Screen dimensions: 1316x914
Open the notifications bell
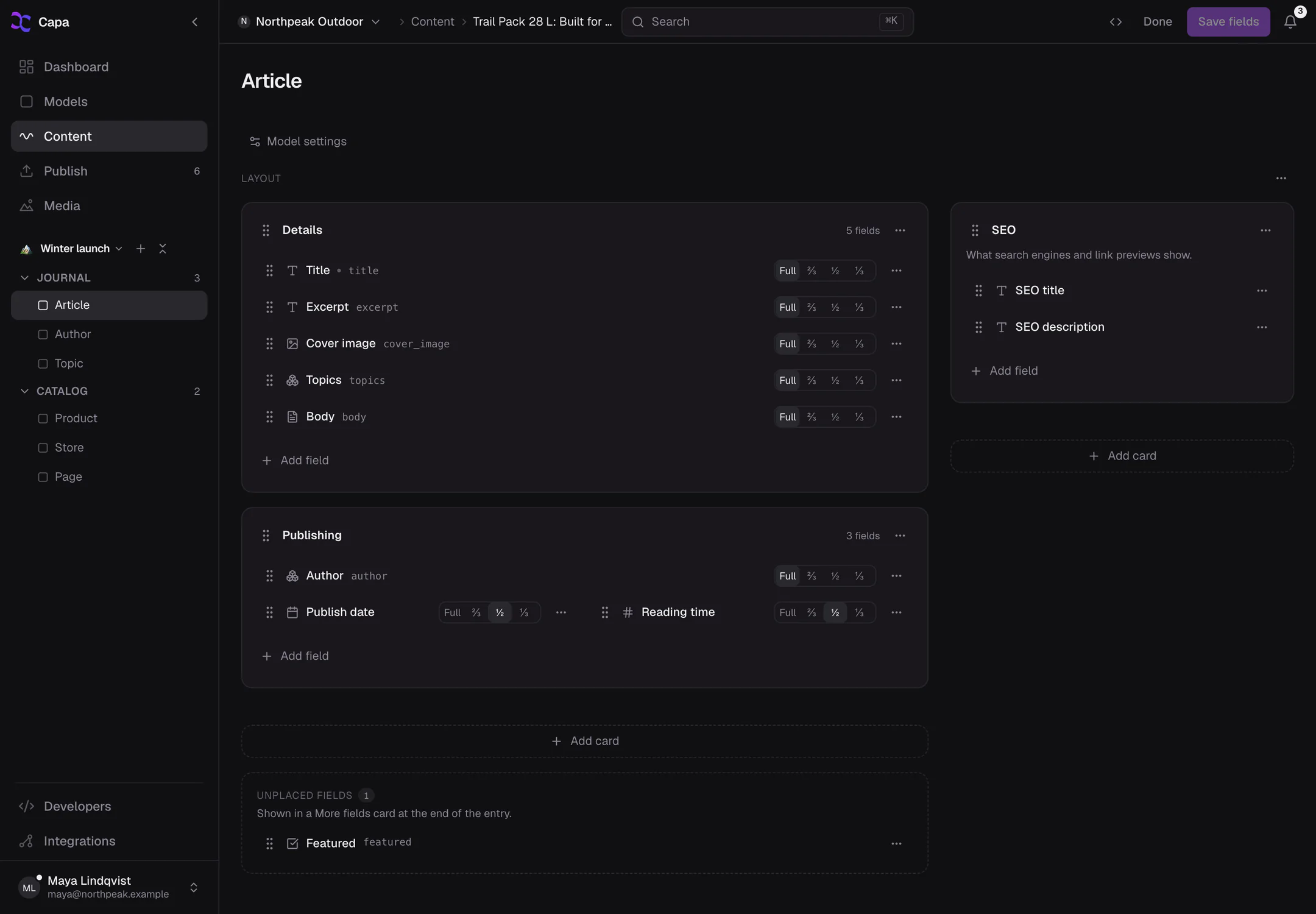click(x=1290, y=22)
